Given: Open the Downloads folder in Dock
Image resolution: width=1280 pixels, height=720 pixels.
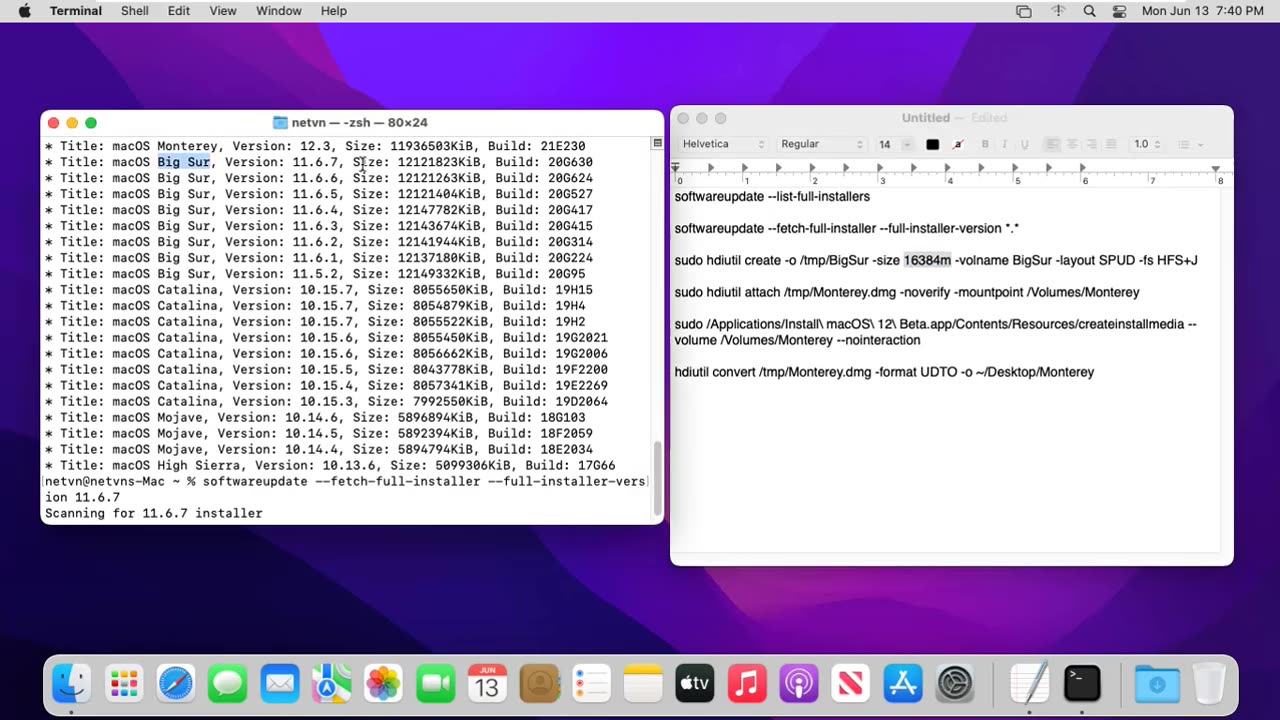Looking at the screenshot, I should pyautogui.click(x=1157, y=684).
